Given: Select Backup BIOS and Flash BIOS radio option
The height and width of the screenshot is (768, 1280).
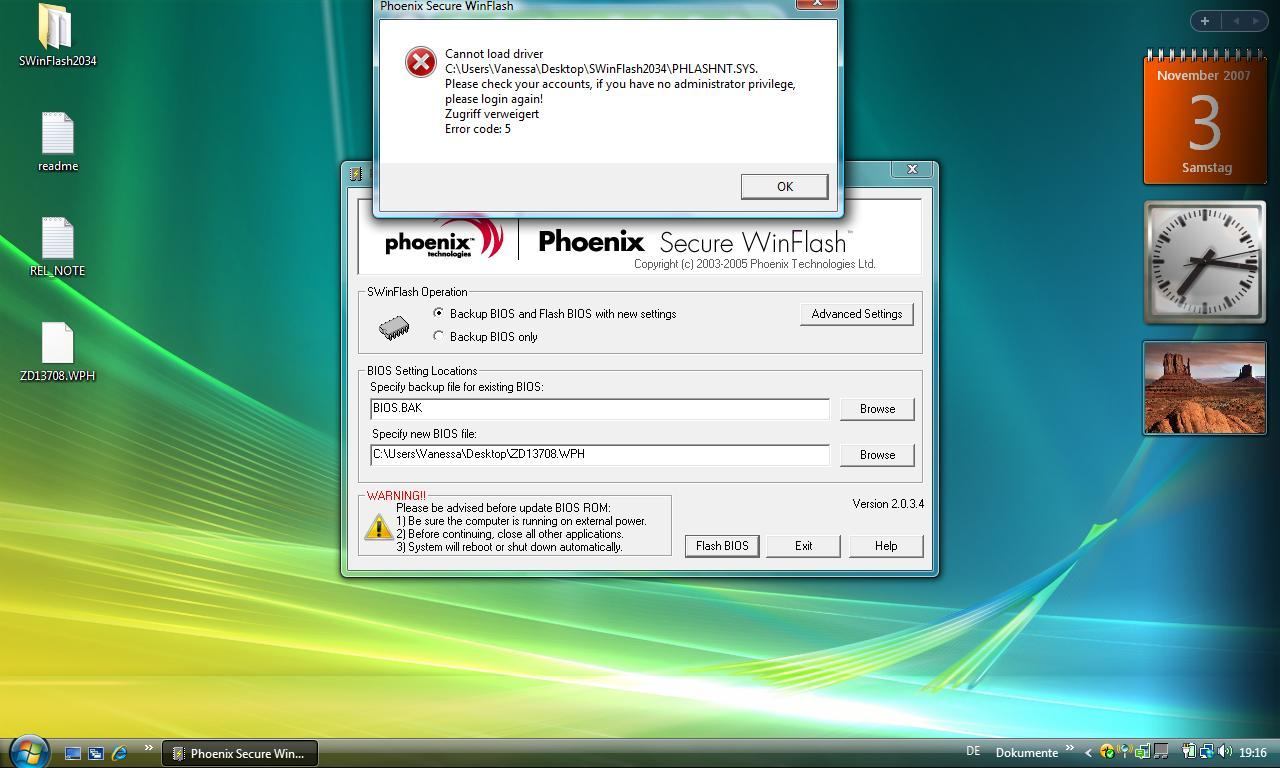Looking at the screenshot, I should click(438, 313).
